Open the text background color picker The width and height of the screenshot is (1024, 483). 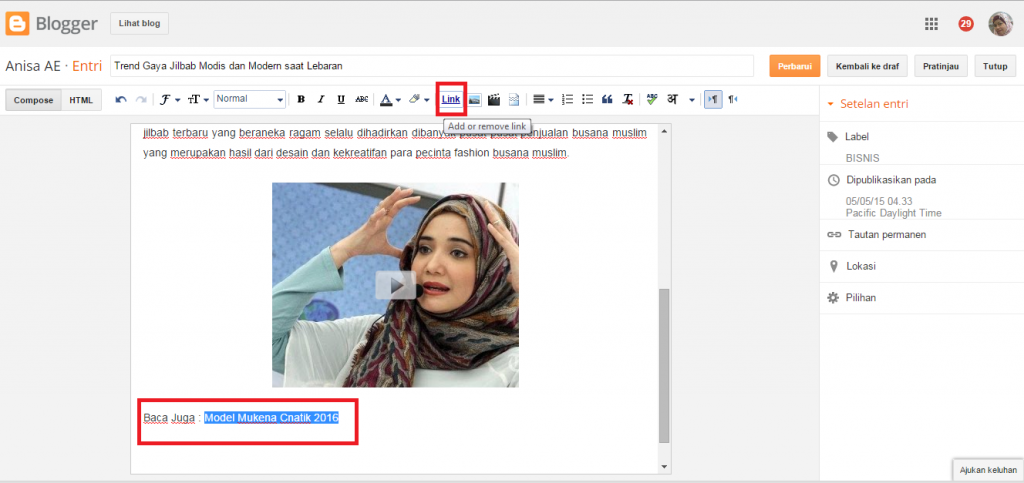419,99
